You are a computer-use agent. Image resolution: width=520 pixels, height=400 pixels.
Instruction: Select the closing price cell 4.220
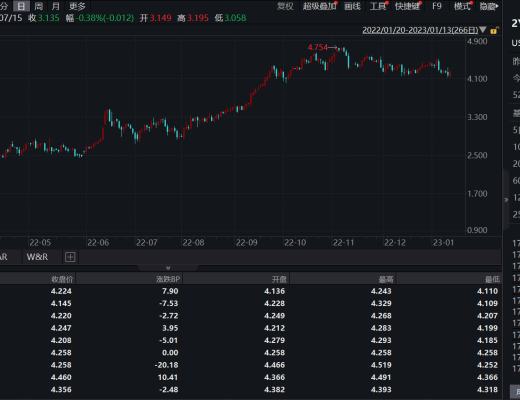(61, 316)
